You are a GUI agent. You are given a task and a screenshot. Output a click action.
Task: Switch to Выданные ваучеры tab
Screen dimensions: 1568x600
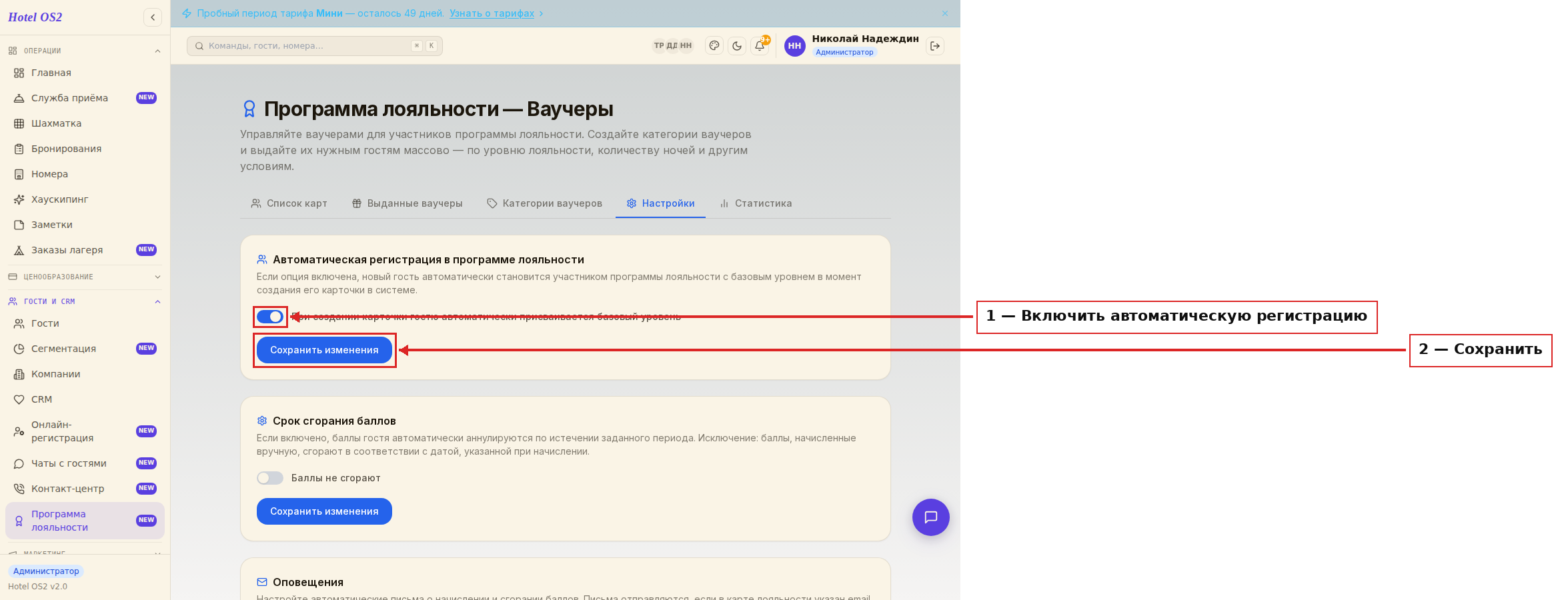[x=407, y=203]
